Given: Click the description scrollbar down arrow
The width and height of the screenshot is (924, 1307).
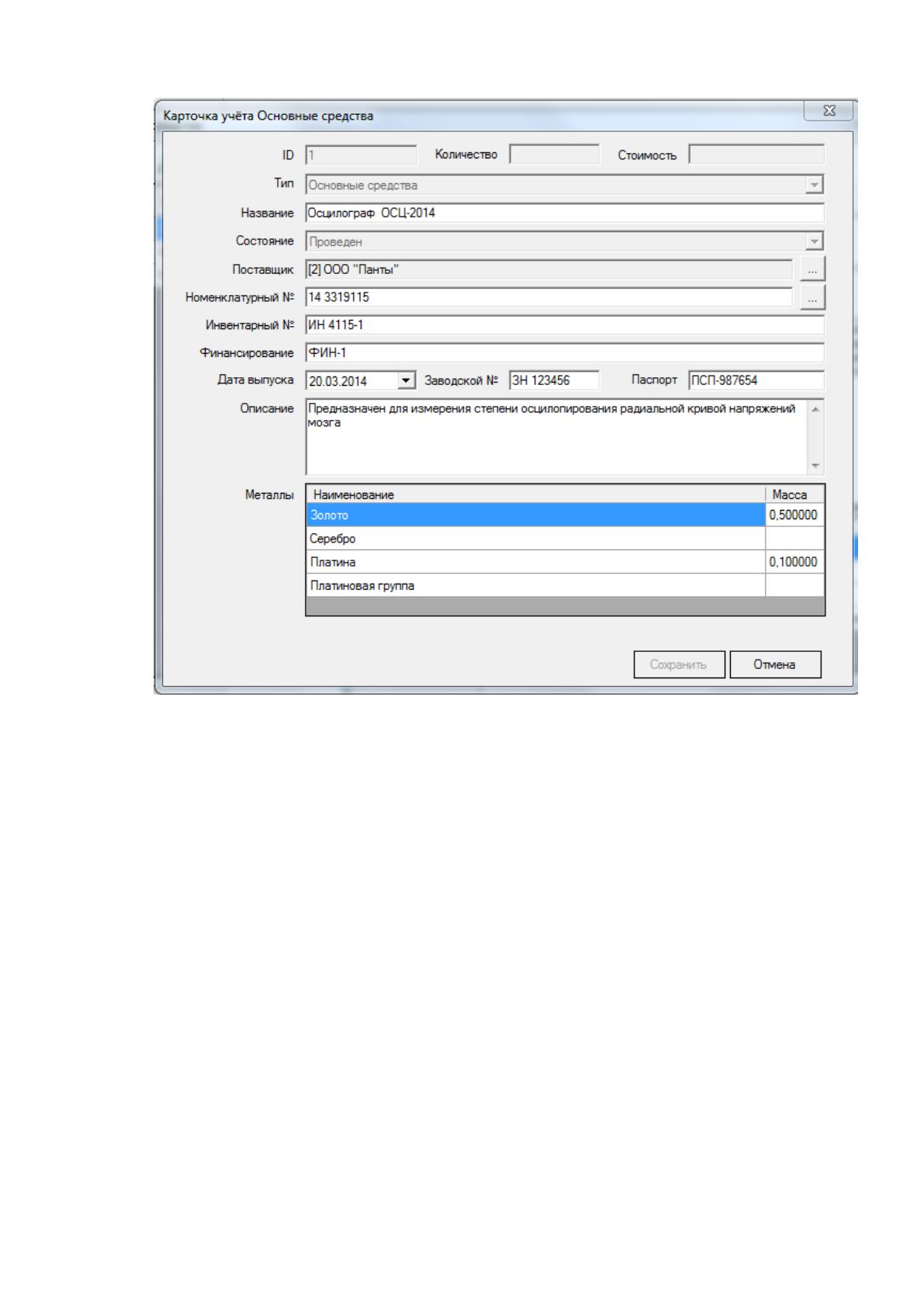Looking at the screenshot, I should pyautogui.click(x=815, y=466).
